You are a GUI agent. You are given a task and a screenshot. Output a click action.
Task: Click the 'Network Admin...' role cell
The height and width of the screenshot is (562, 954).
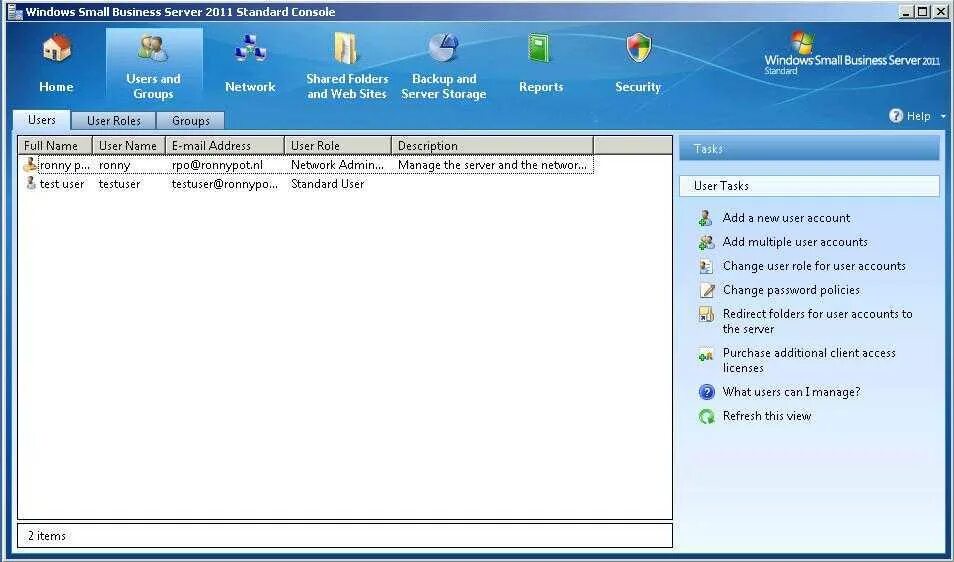point(337,165)
